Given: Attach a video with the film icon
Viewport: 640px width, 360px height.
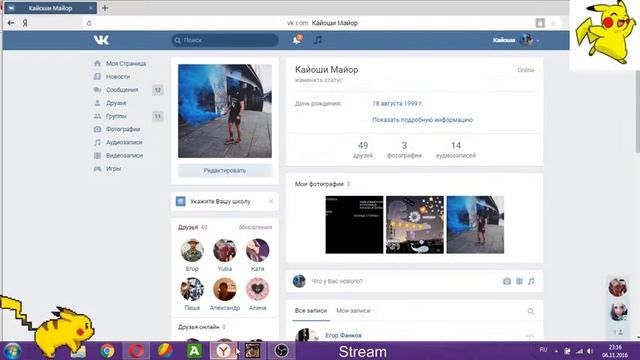Looking at the screenshot, I should click(519, 281).
